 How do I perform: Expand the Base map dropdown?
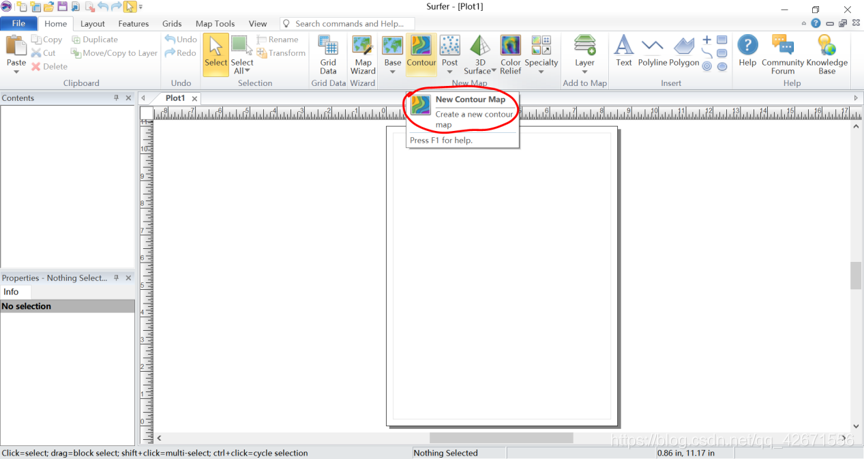[393, 72]
